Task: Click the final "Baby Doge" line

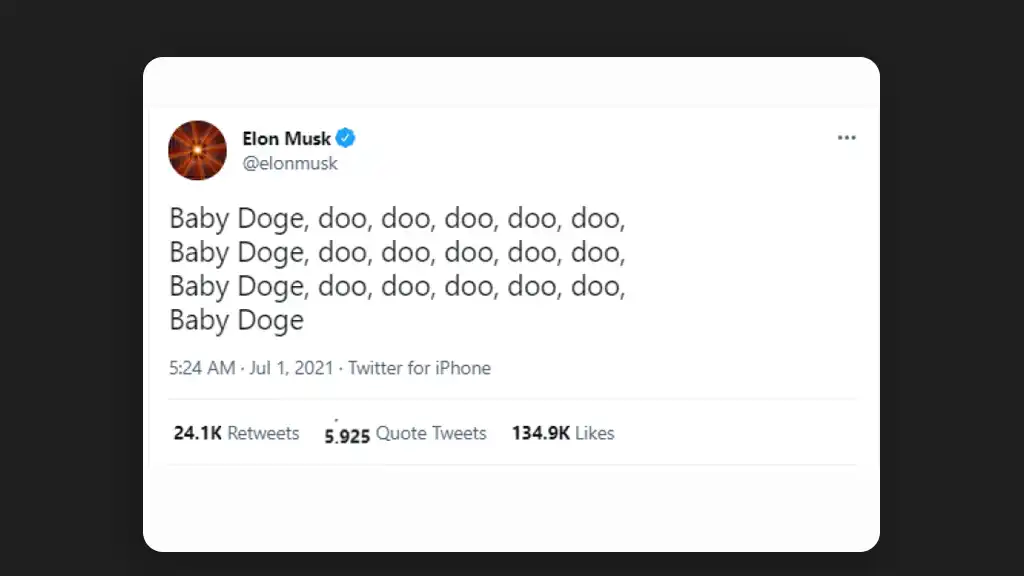Action: click(236, 320)
